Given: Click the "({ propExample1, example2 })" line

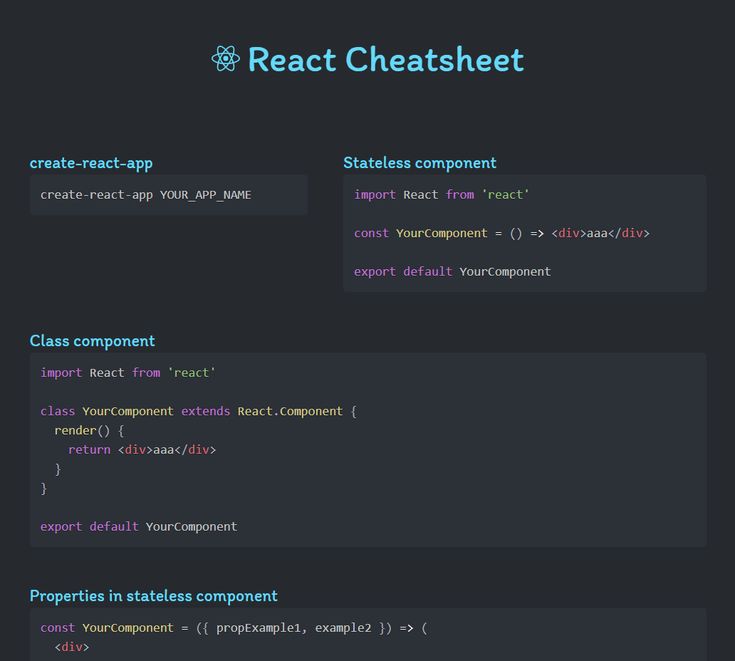Looking at the screenshot, I should [234, 628].
